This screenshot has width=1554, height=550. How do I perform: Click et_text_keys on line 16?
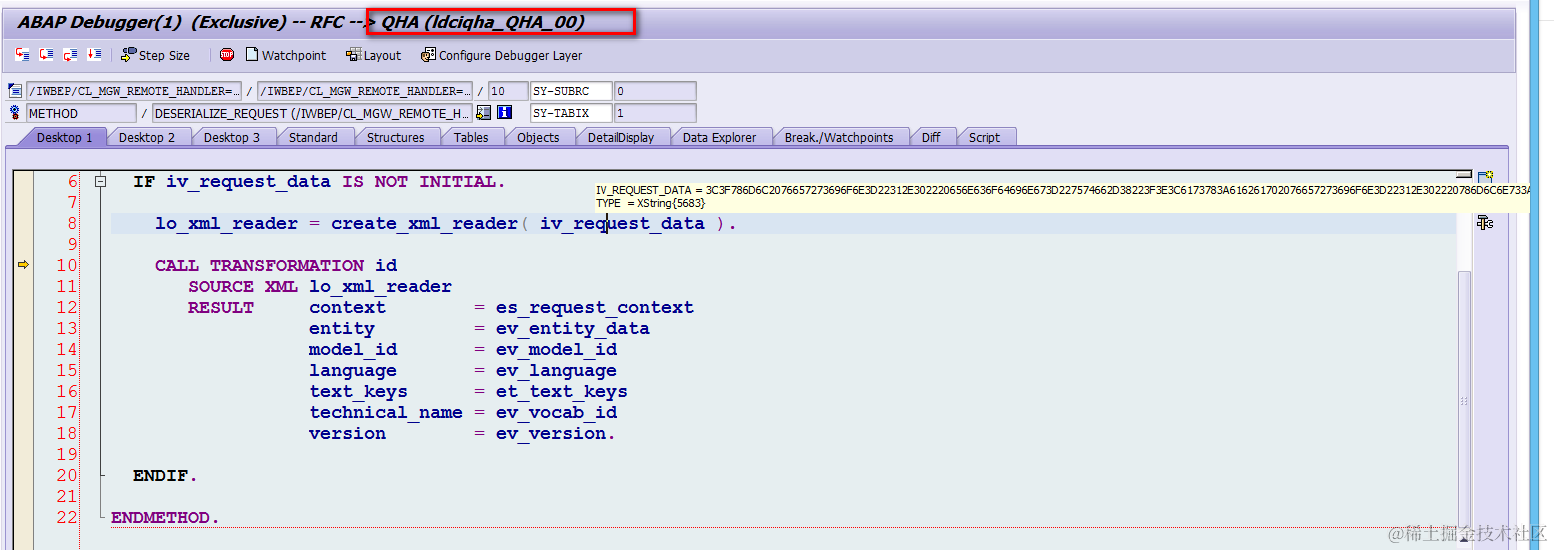pos(561,392)
